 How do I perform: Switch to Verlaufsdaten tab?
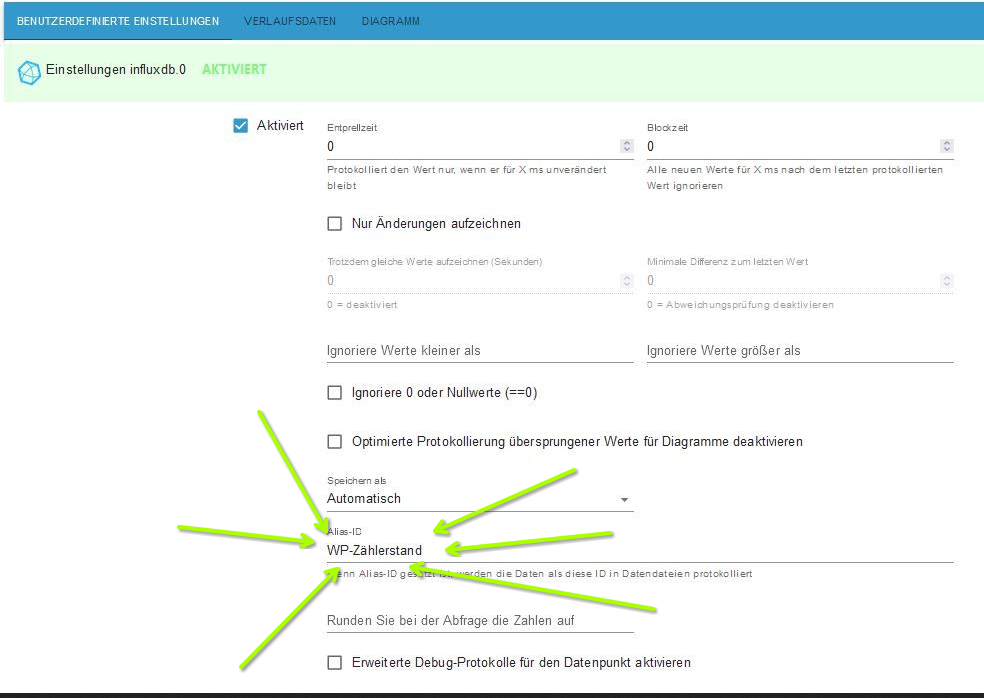(290, 21)
